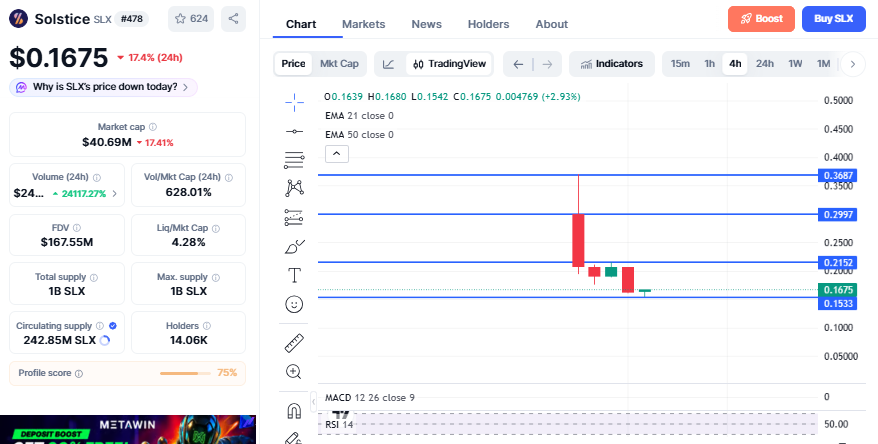This screenshot has height=444, width=878.
Task: Open the News tab
Action: pyautogui.click(x=426, y=24)
